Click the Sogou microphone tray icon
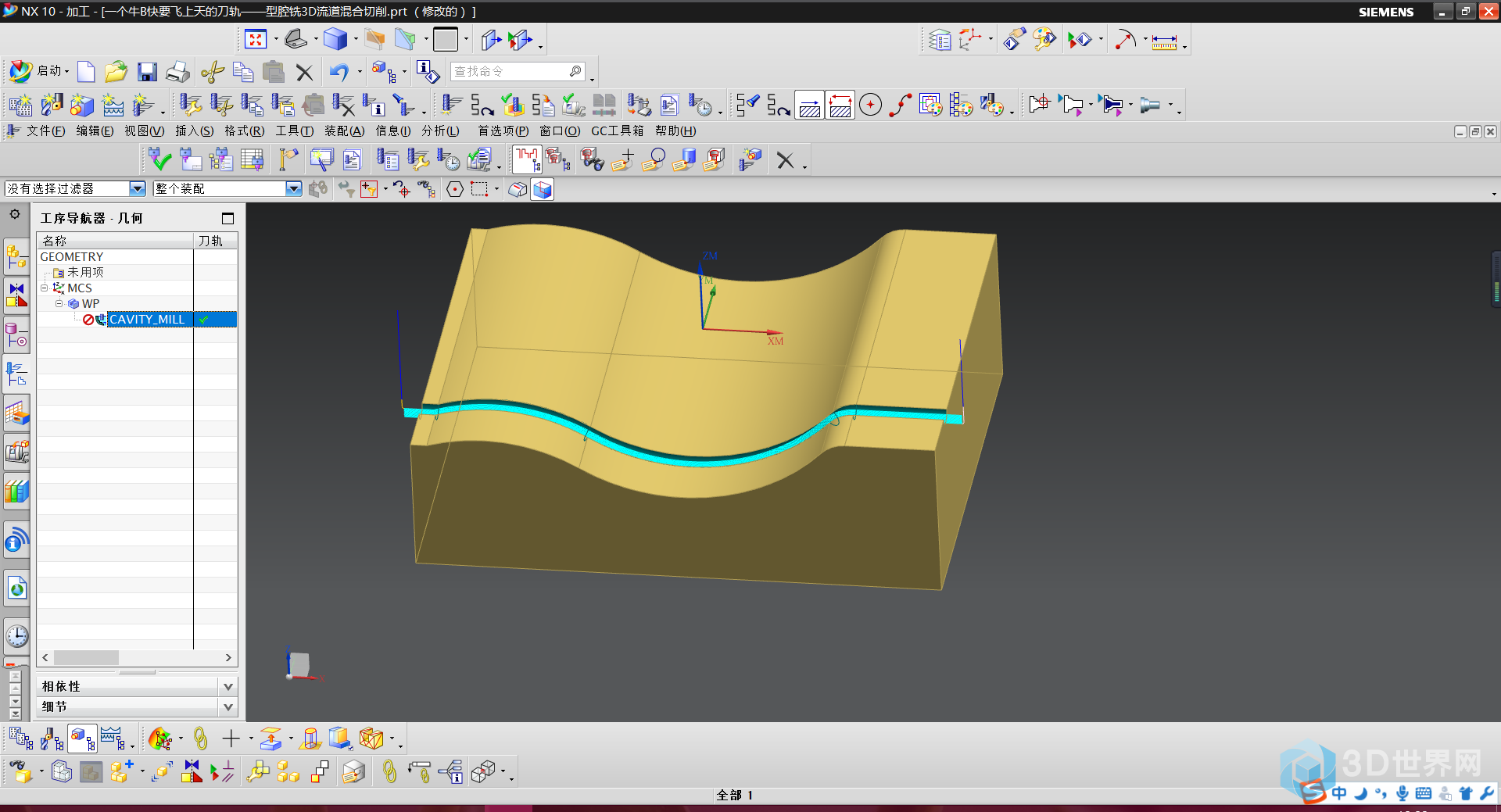This screenshot has width=1501, height=812. coord(1402,793)
